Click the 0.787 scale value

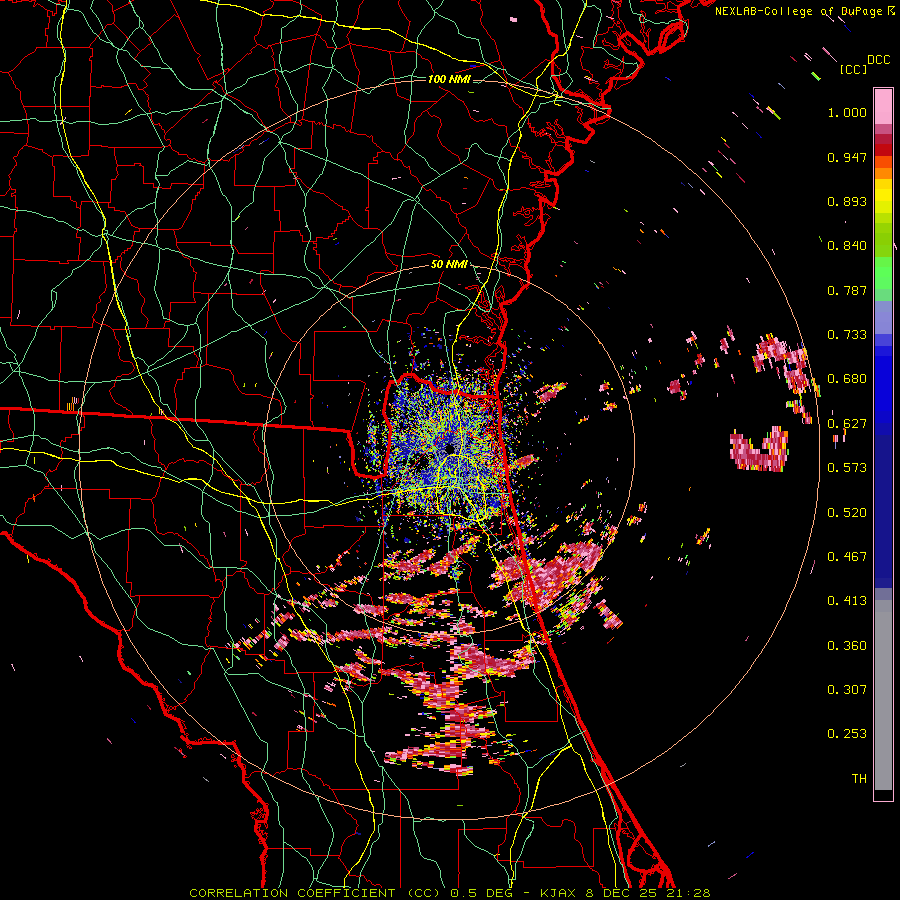(847, 290)
